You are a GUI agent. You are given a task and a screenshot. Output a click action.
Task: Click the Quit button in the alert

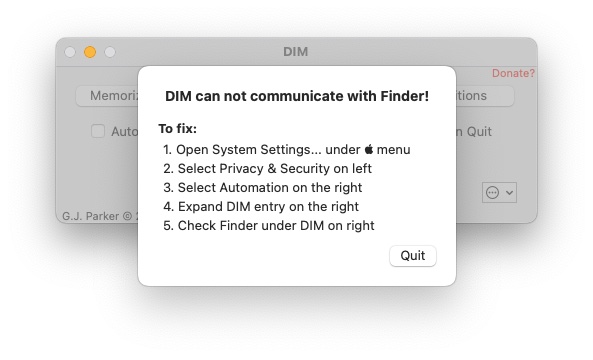pos(413,256)
